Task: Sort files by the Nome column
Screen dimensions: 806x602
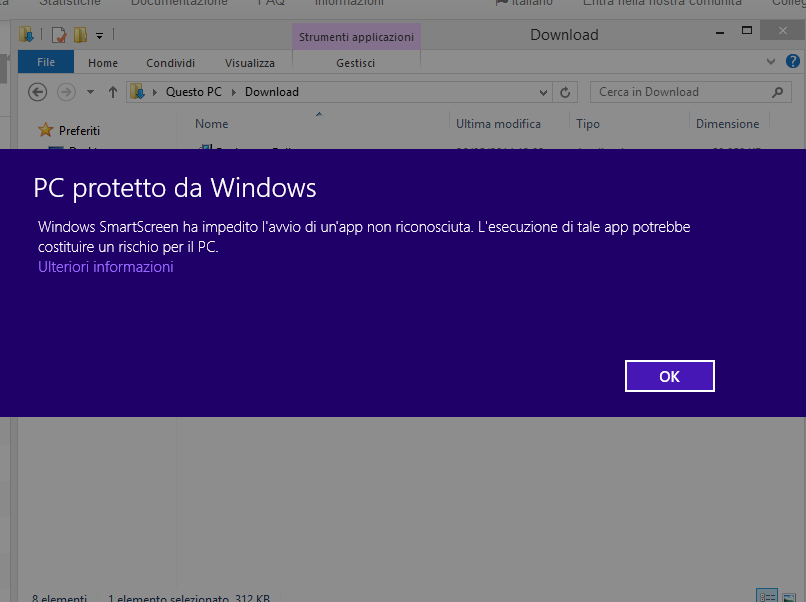Action: (211, 124)
